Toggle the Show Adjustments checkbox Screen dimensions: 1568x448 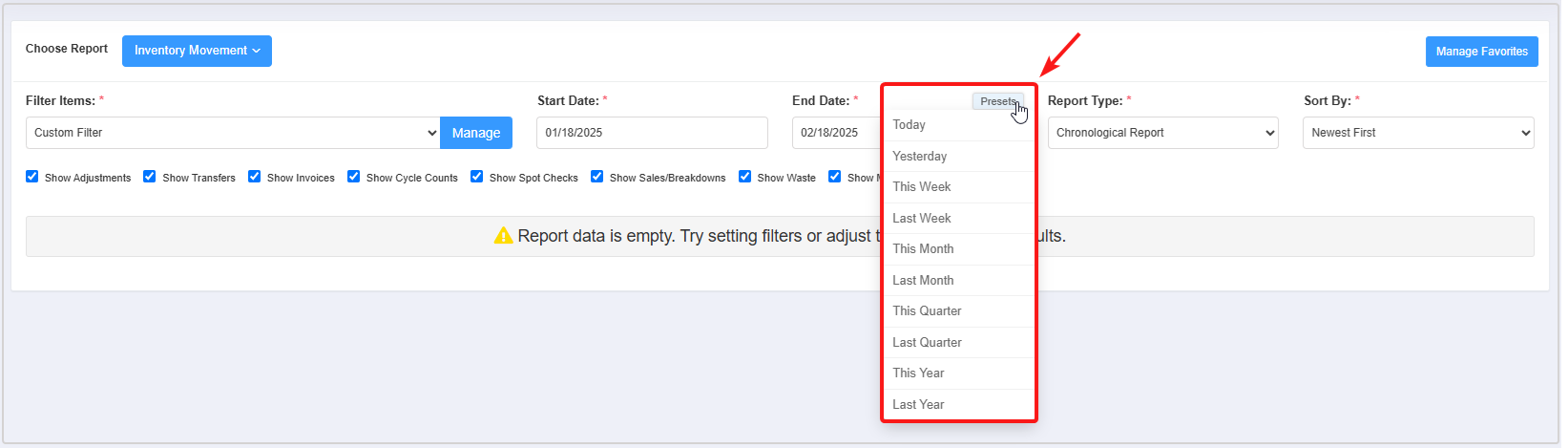tap(32, 177)
